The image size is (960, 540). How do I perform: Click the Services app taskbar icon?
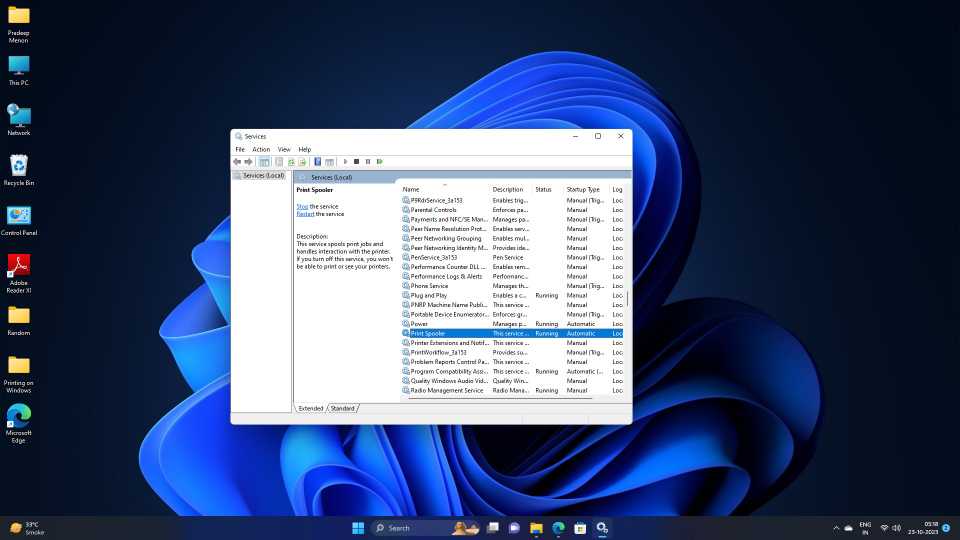click(602, 528)
